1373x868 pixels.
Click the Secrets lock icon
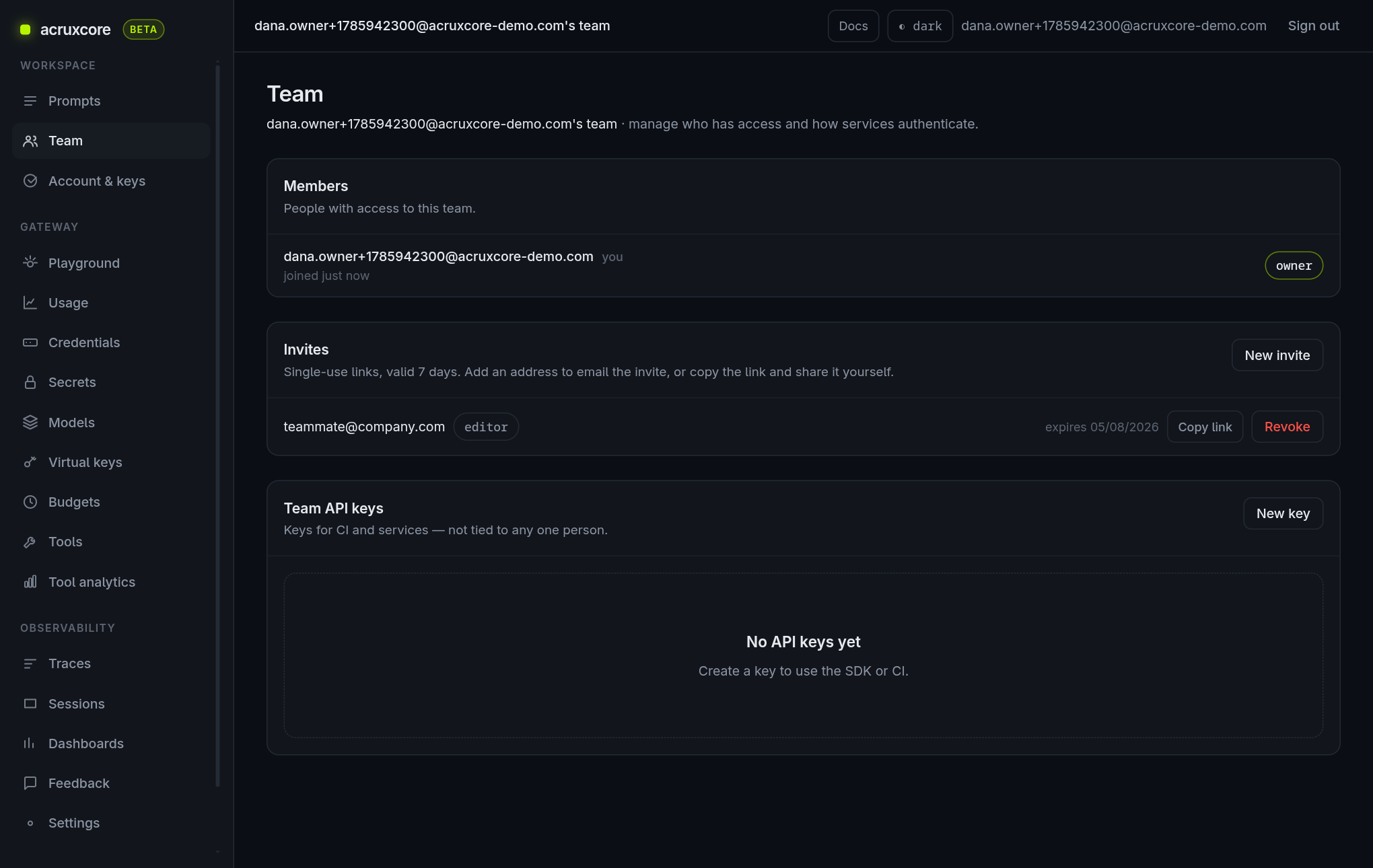[x=30, y=382]
